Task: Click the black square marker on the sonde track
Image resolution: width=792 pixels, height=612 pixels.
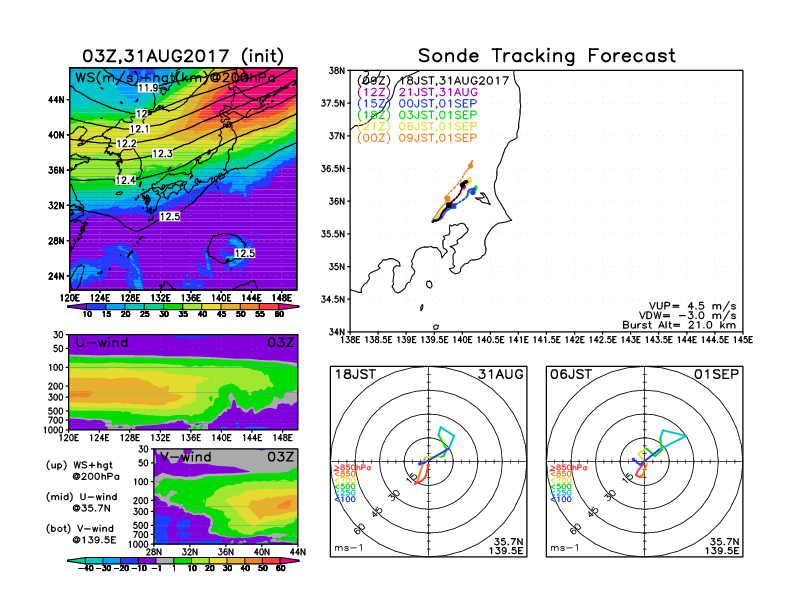Action: coord(449,205)
